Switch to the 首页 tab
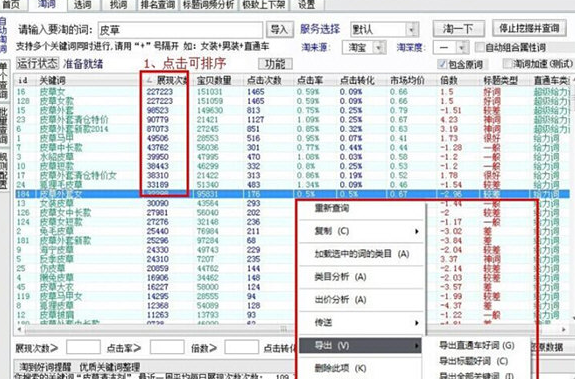Image resolution: width=575 pixels, height=379 pixels. tap(11, 5)
